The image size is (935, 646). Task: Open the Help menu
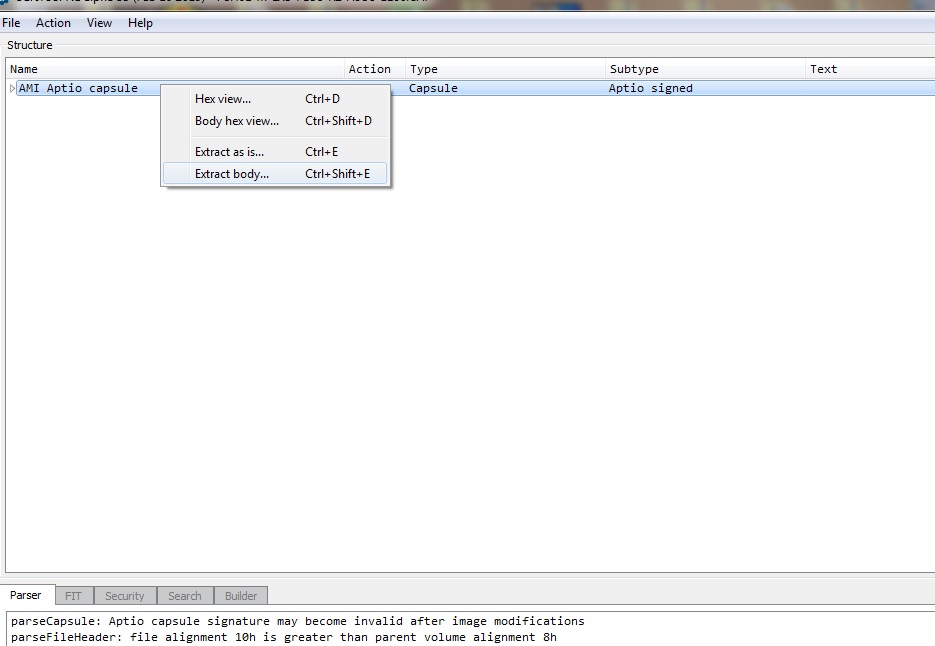pos(140,23)
